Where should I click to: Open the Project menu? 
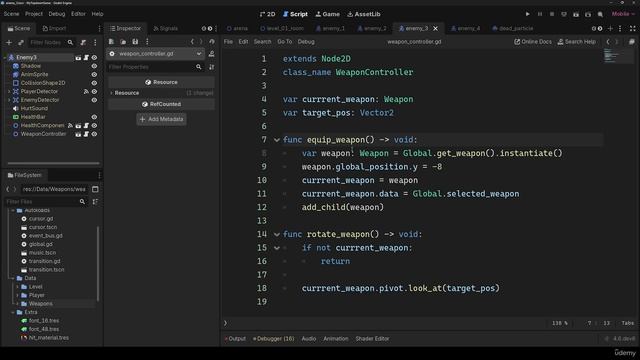[34, 14]
